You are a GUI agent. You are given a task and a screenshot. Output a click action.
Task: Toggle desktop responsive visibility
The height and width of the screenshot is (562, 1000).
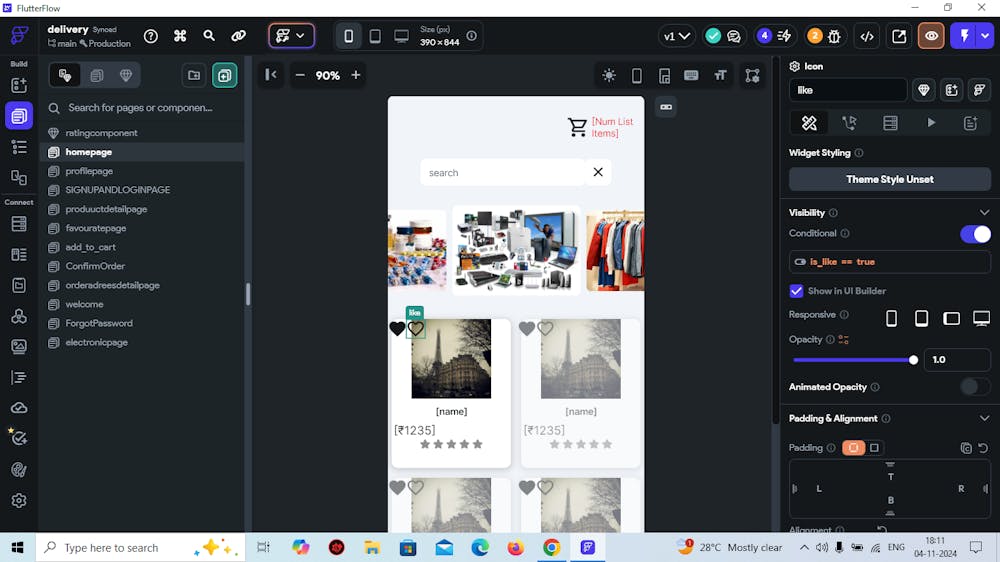[981, 318]
